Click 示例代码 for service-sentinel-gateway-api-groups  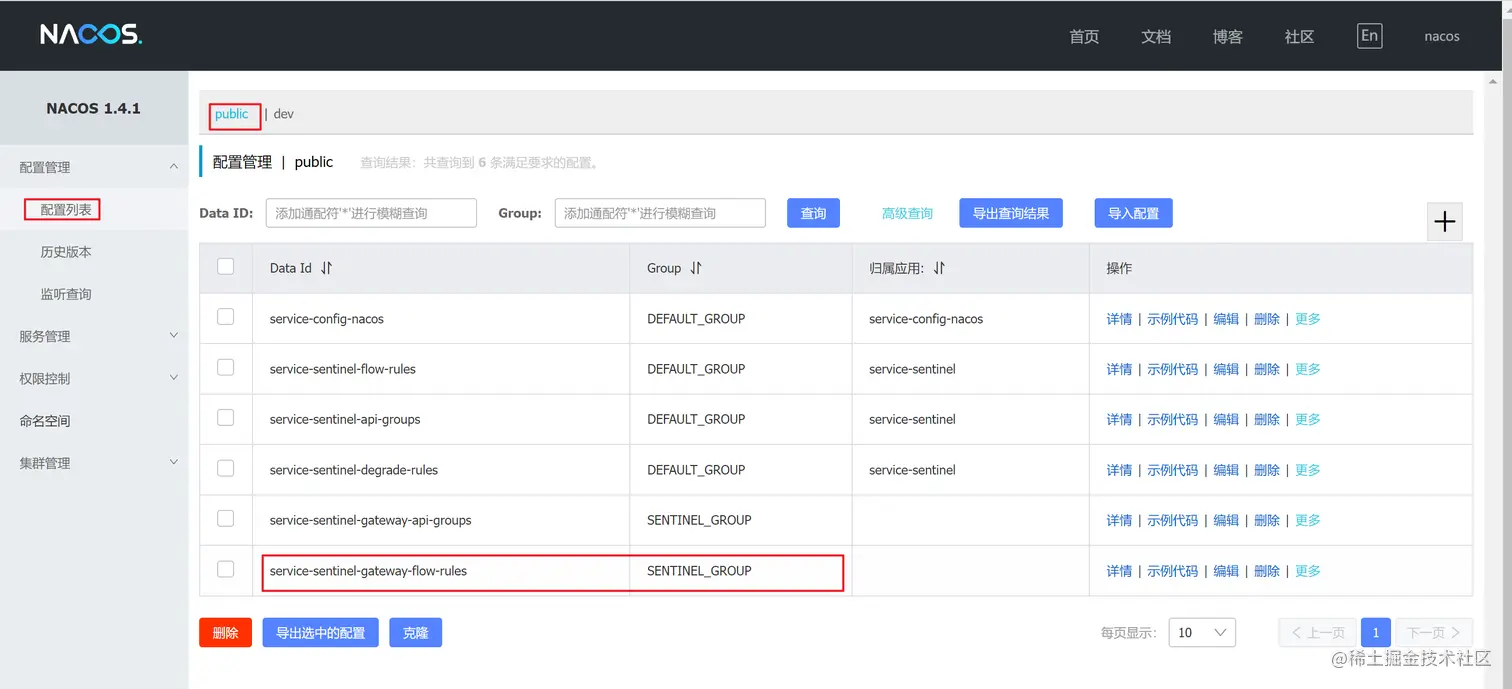click(x=1172, y=520)
